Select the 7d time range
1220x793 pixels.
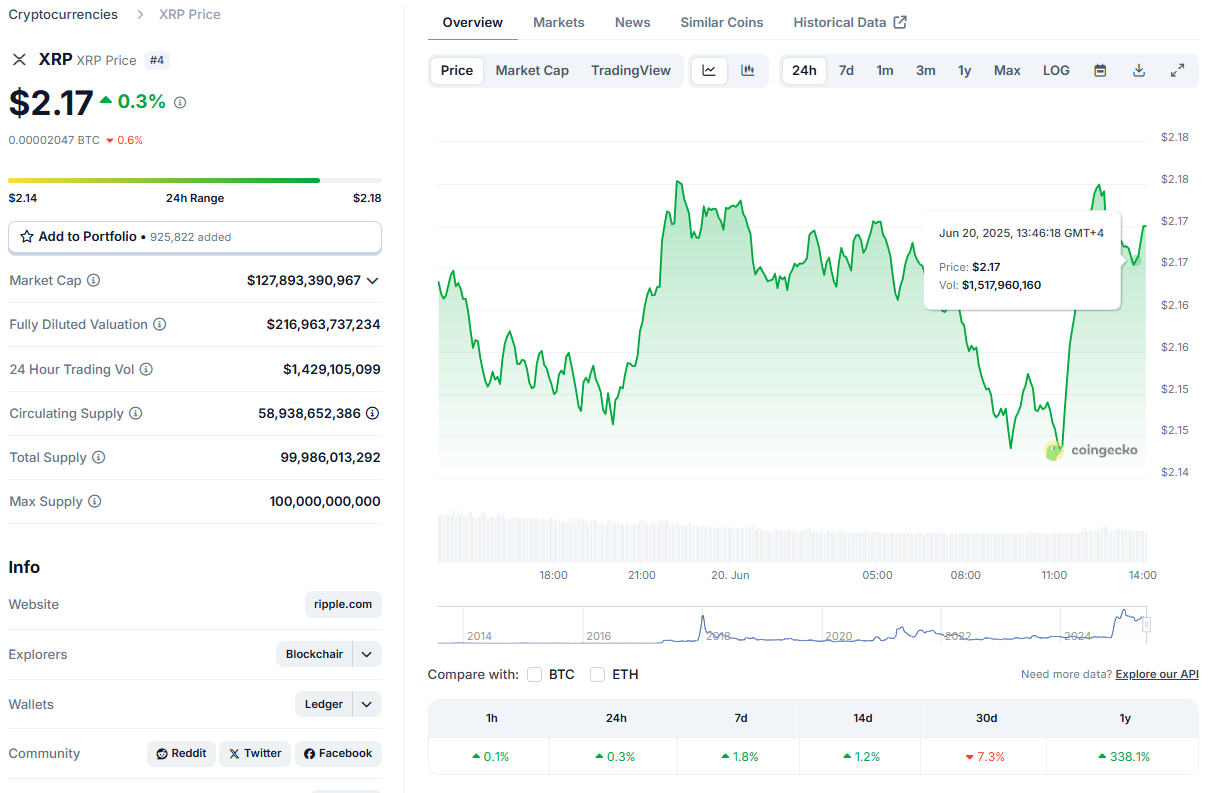pos(846,70)
